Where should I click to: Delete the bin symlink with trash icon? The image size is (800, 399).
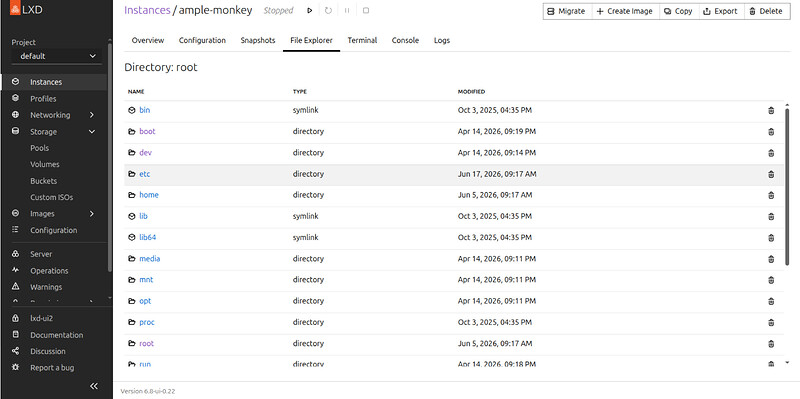coord(771,110)
